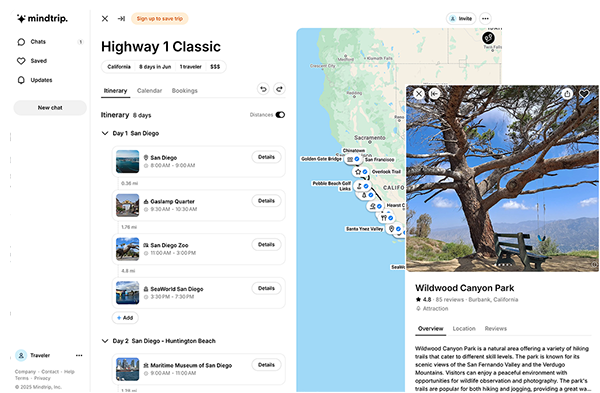The width and height of the screenshot is (600, 393).
Task: Toggle the Distances switch
Action: pos(280,115)
